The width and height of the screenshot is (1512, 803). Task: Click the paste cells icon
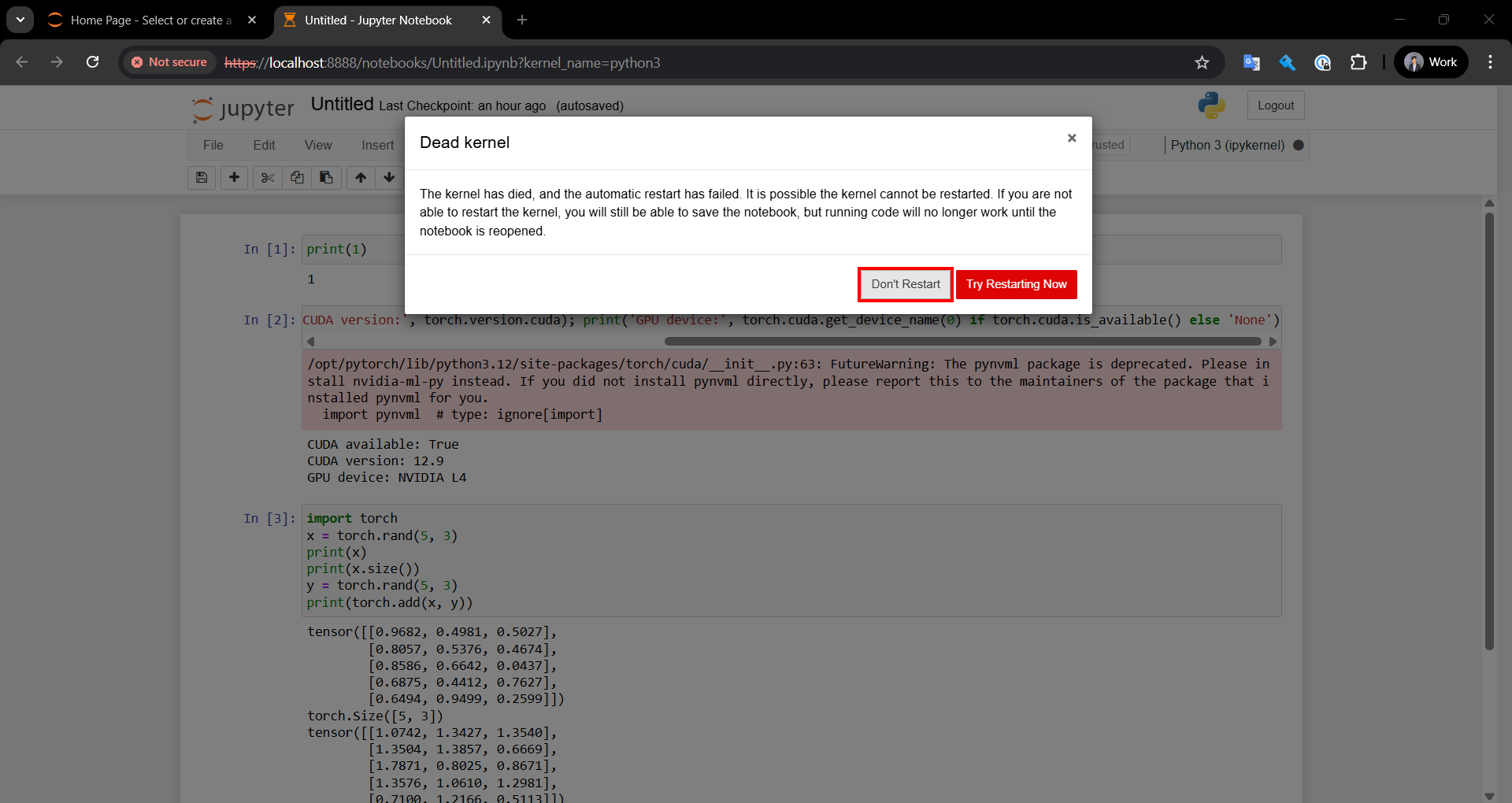[x=326, y=178]
